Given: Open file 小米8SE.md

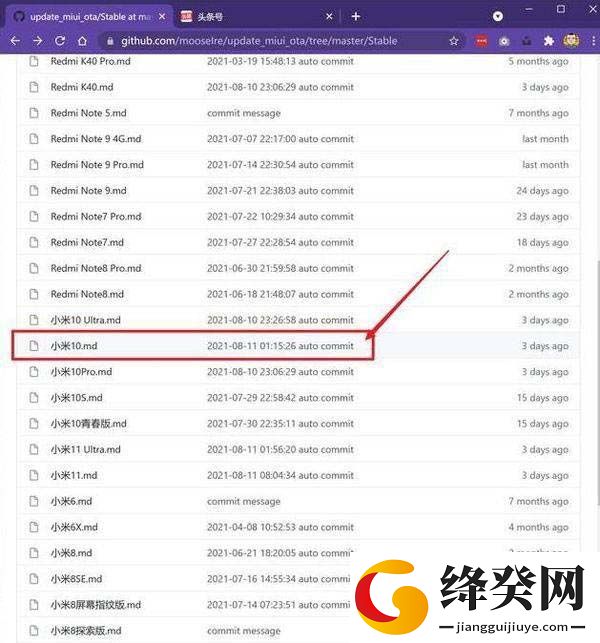Looking at the screenshot, I should [x=76, y=579].
